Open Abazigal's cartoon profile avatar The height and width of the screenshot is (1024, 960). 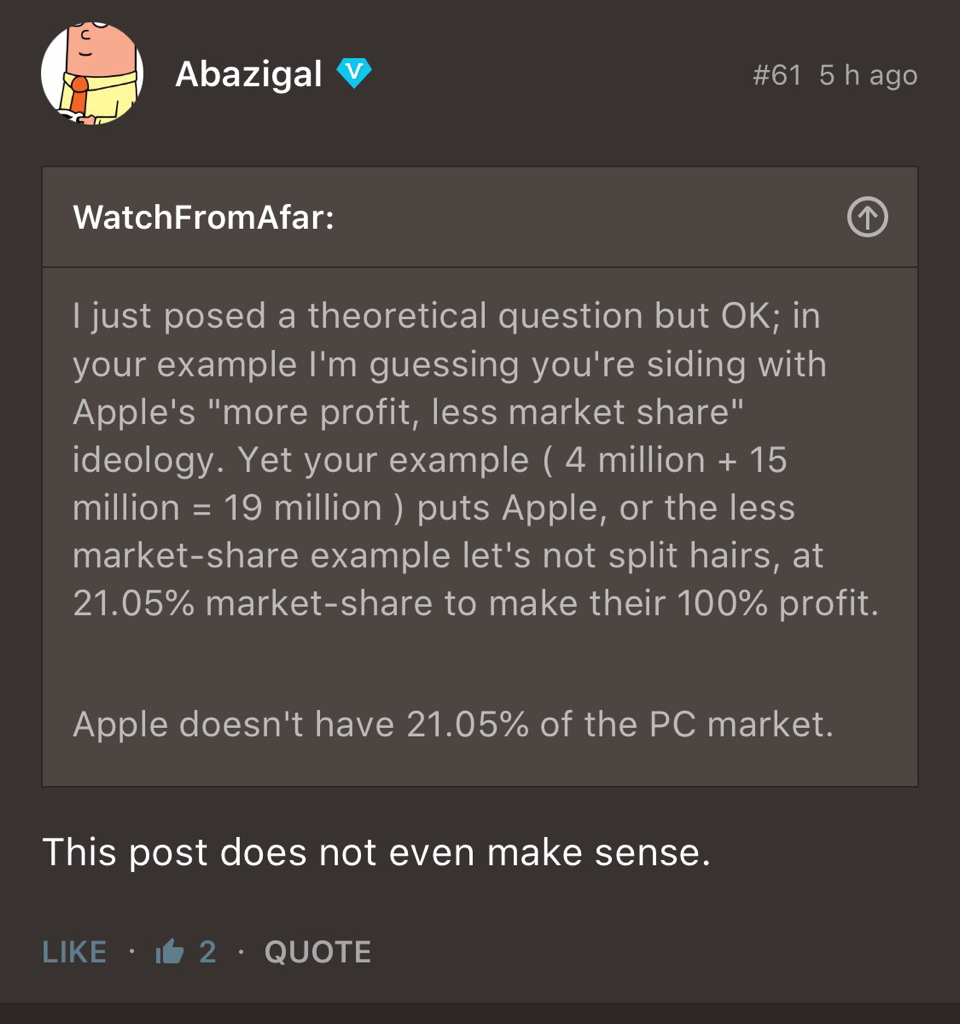click(92, 74)
